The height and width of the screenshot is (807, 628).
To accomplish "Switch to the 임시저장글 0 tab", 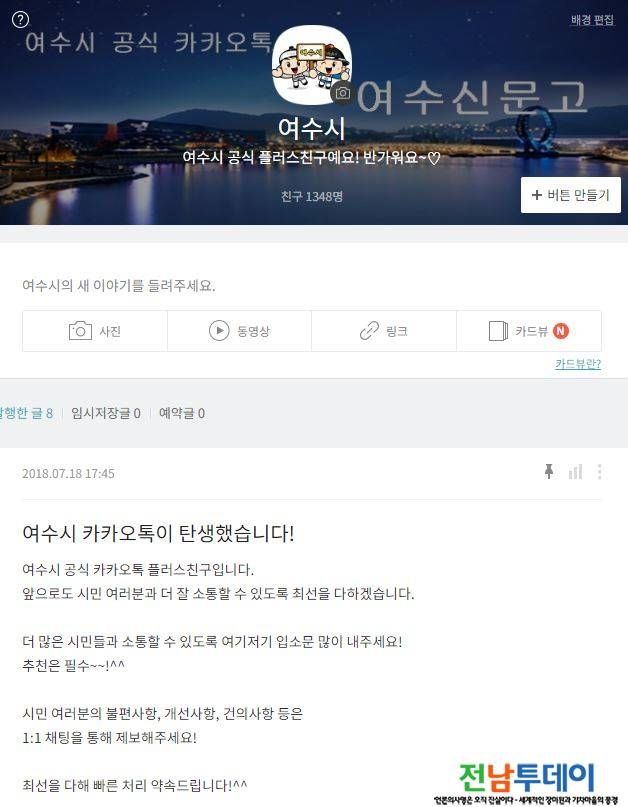I will point(106,413).
